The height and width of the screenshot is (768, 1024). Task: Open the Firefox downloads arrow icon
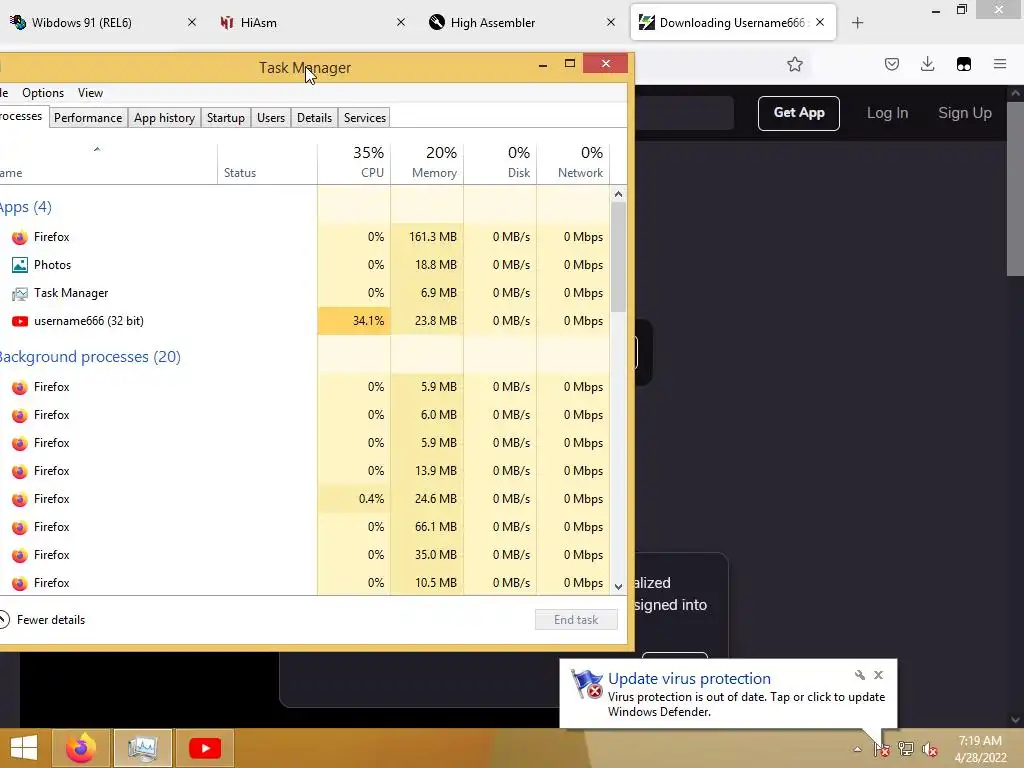pyautogui.click(x=927, y=64)
